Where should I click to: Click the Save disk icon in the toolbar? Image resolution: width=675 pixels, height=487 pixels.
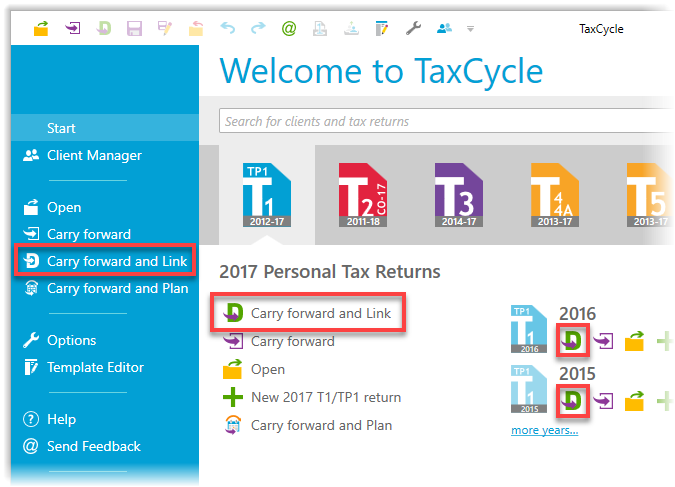pos(134,29)
